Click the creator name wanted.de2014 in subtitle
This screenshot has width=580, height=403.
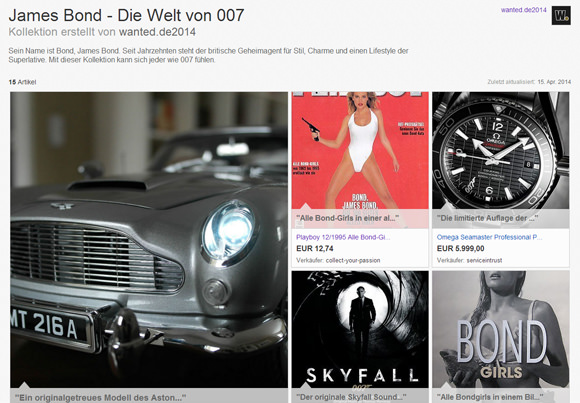[157, 32]
